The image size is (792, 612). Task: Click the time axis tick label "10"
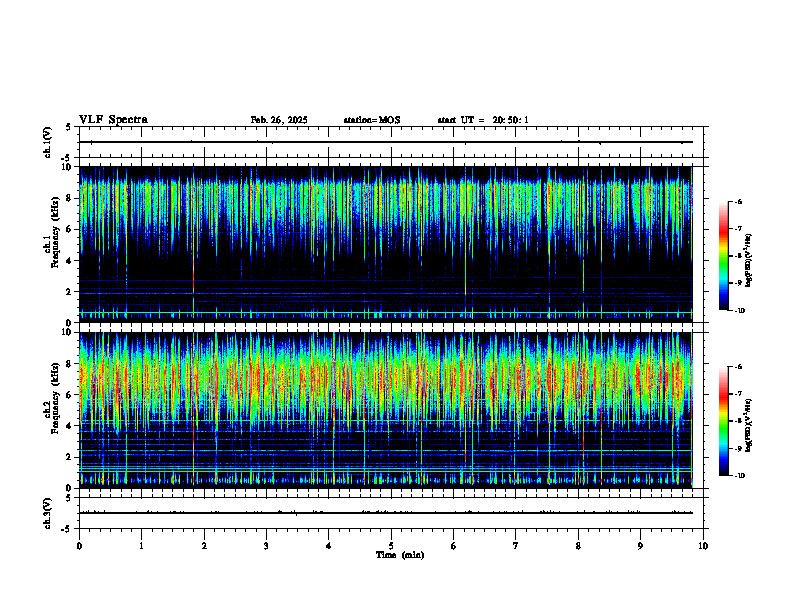tap(703, 546)
